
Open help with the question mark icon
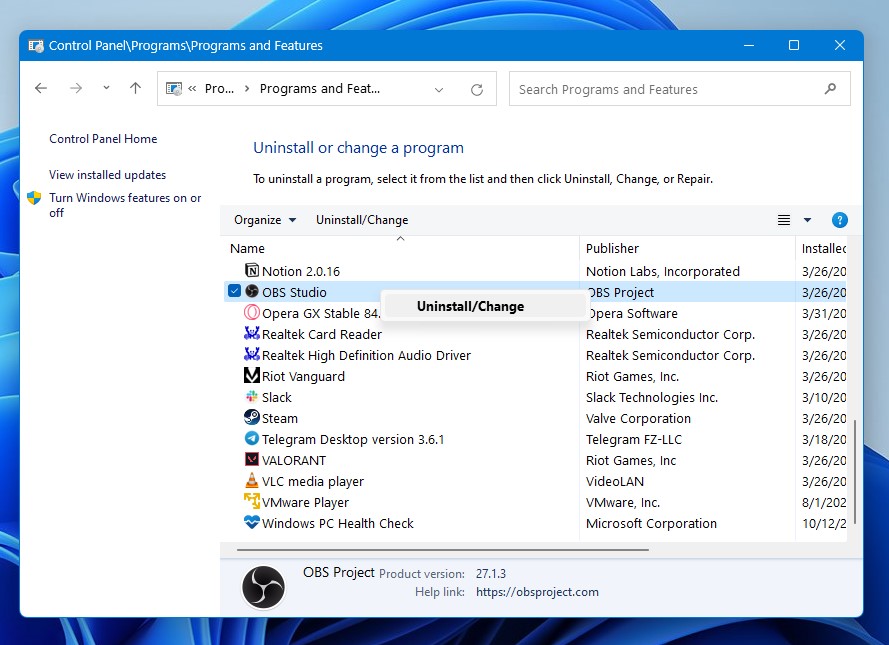click(x=840, y=220)
